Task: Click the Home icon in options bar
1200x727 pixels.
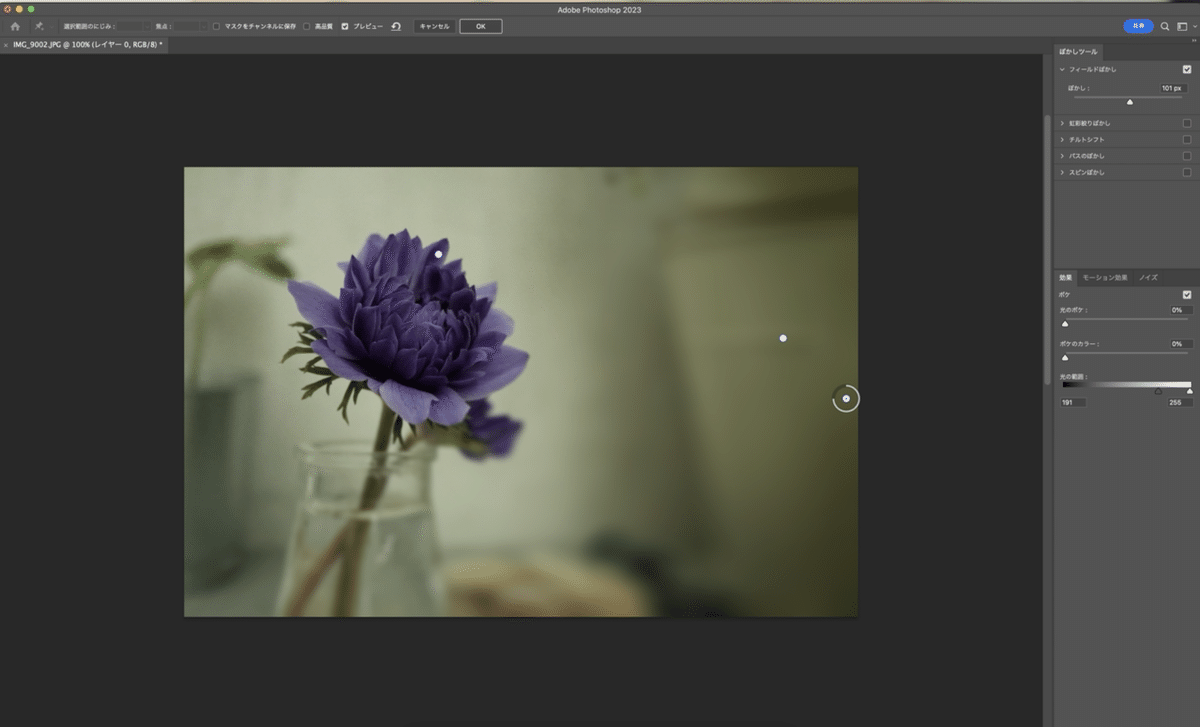Action: click(15, 26)
